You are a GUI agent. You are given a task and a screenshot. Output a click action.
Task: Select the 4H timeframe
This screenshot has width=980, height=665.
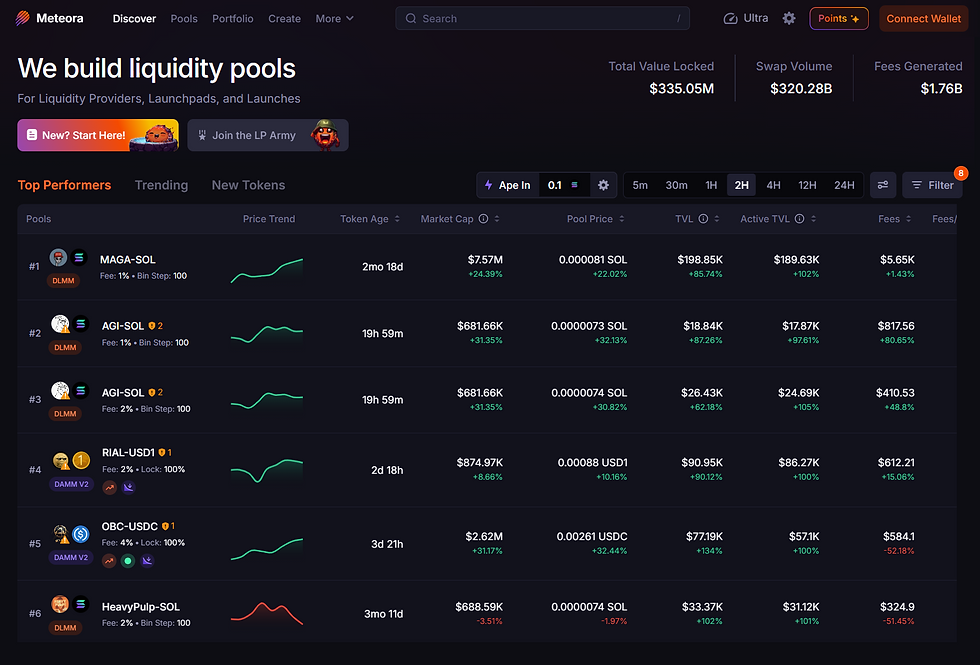(x=773, y=185)
